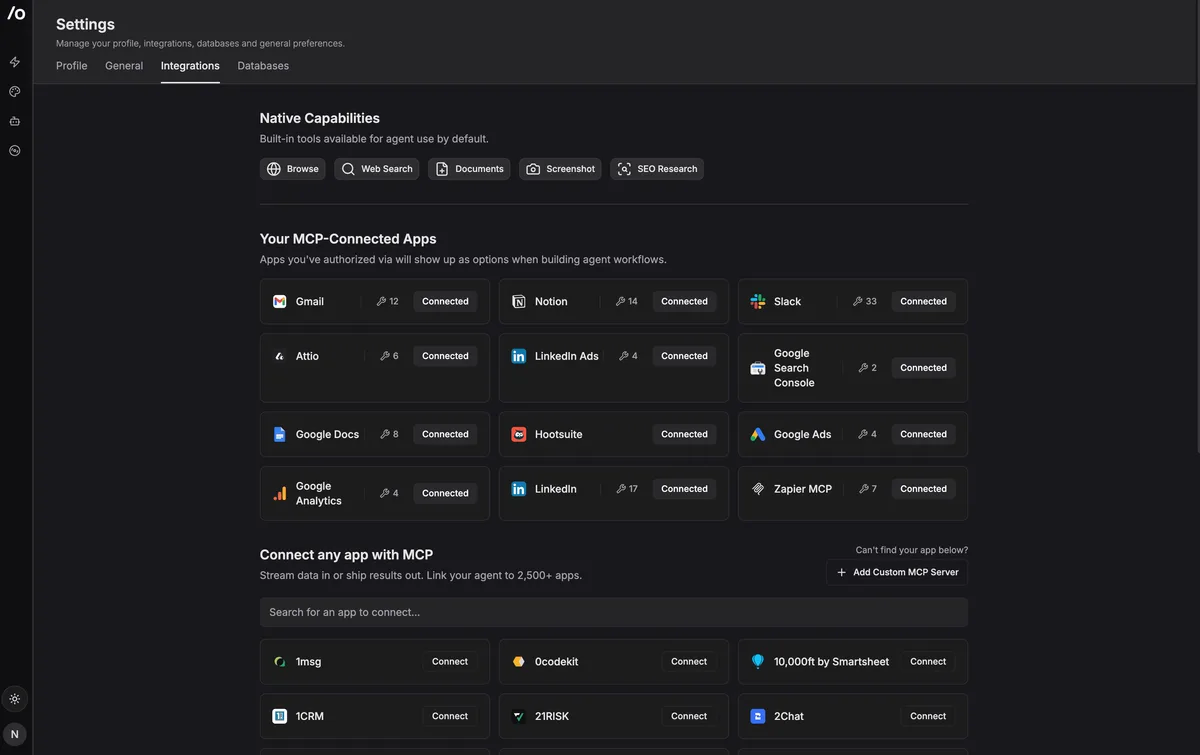Click the 1msg app icon
This screenshot has height=755, width=1200.
(280, 662)
